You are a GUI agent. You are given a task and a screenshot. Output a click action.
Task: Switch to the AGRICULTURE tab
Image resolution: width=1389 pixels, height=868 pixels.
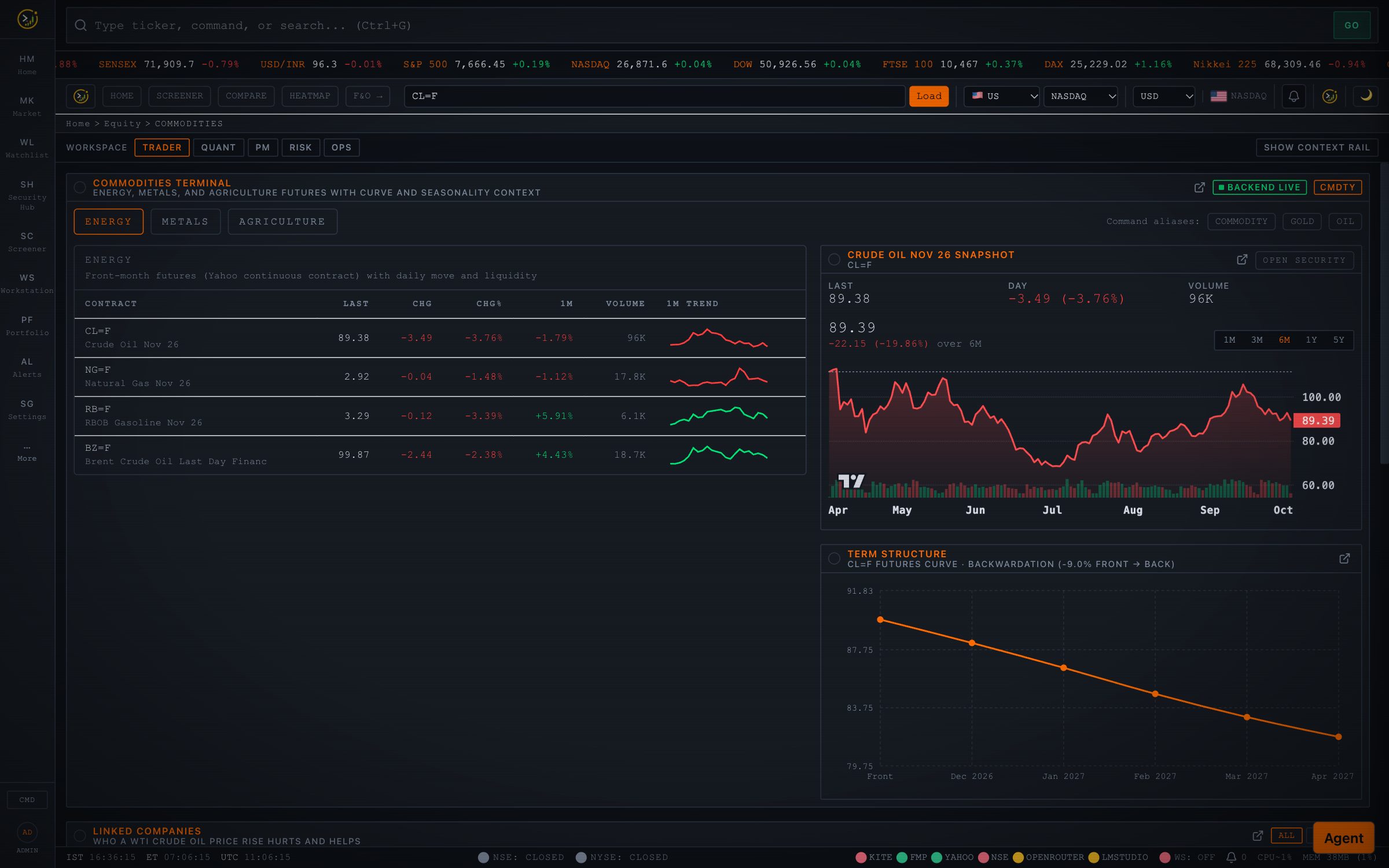(x=282, y=222)
